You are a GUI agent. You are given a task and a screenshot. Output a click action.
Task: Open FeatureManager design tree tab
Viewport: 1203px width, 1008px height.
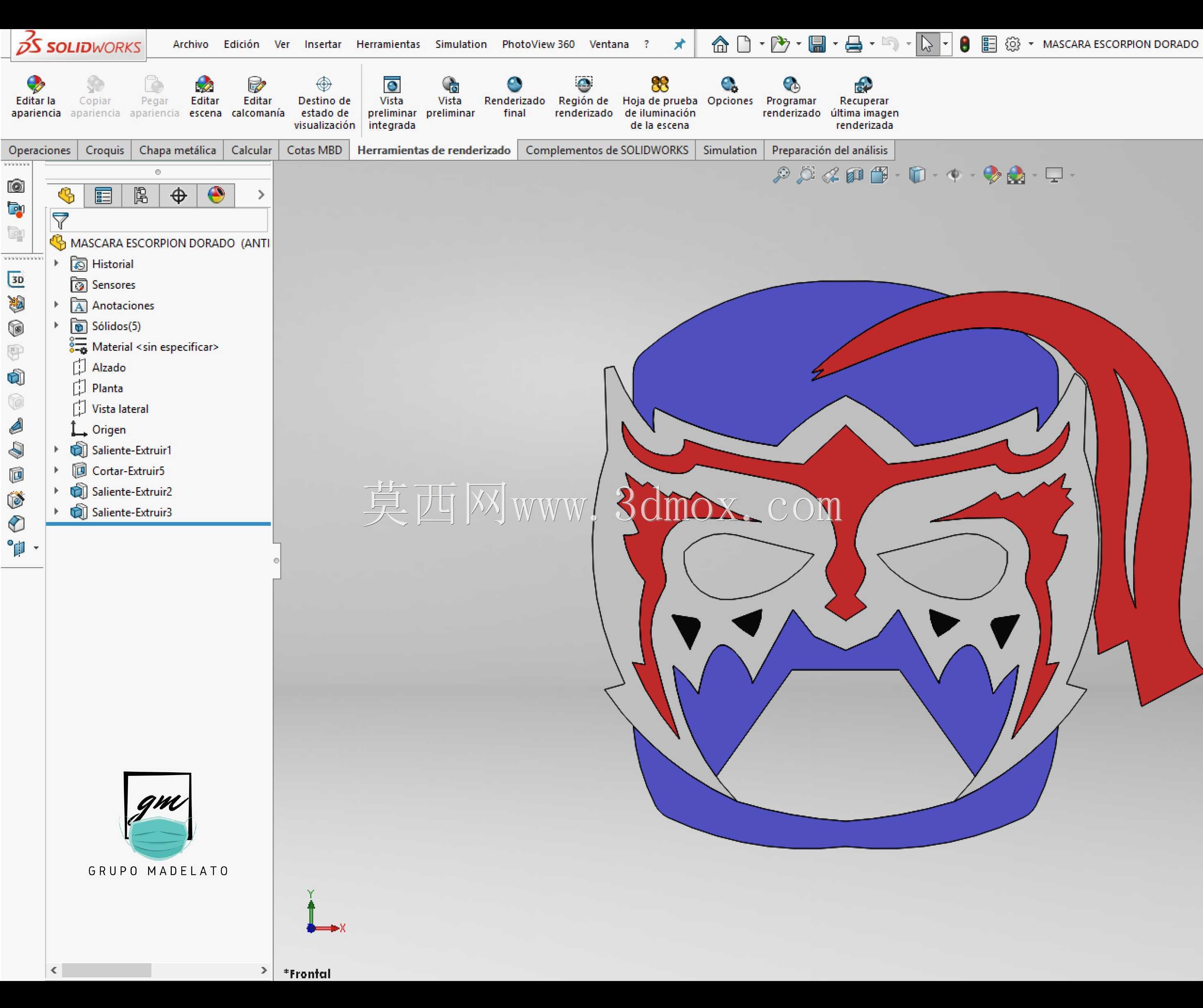pyautogui.click(x=66, y=195)
